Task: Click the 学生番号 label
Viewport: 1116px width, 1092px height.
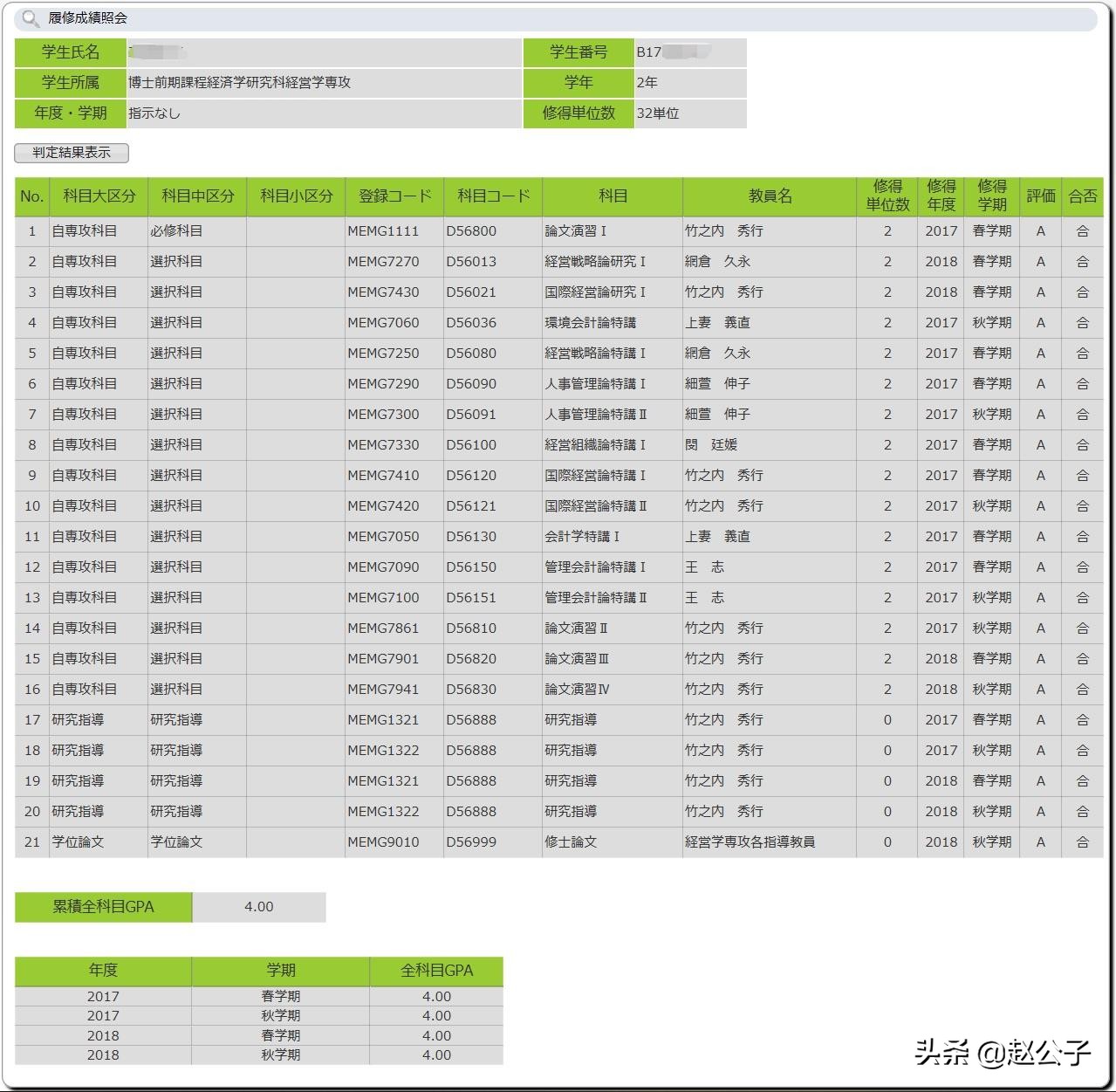Action: [579, 52]
